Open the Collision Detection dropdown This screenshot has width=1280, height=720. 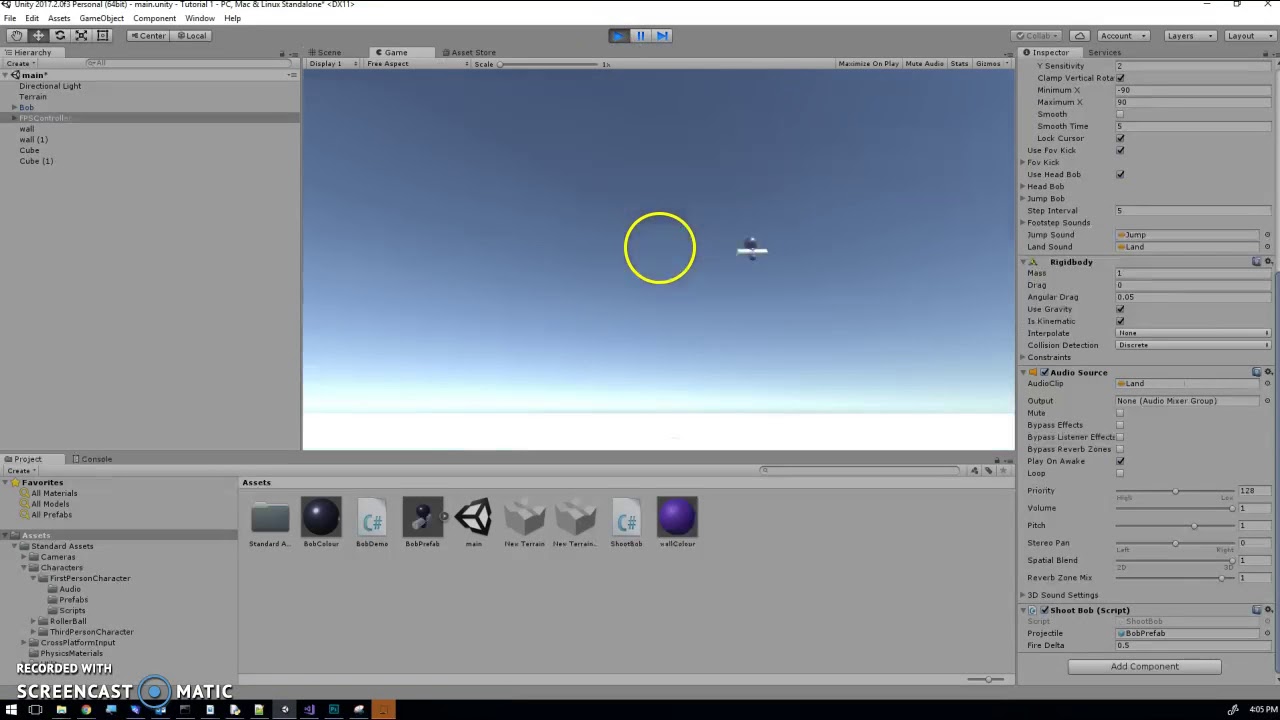tap(1193, 345)
